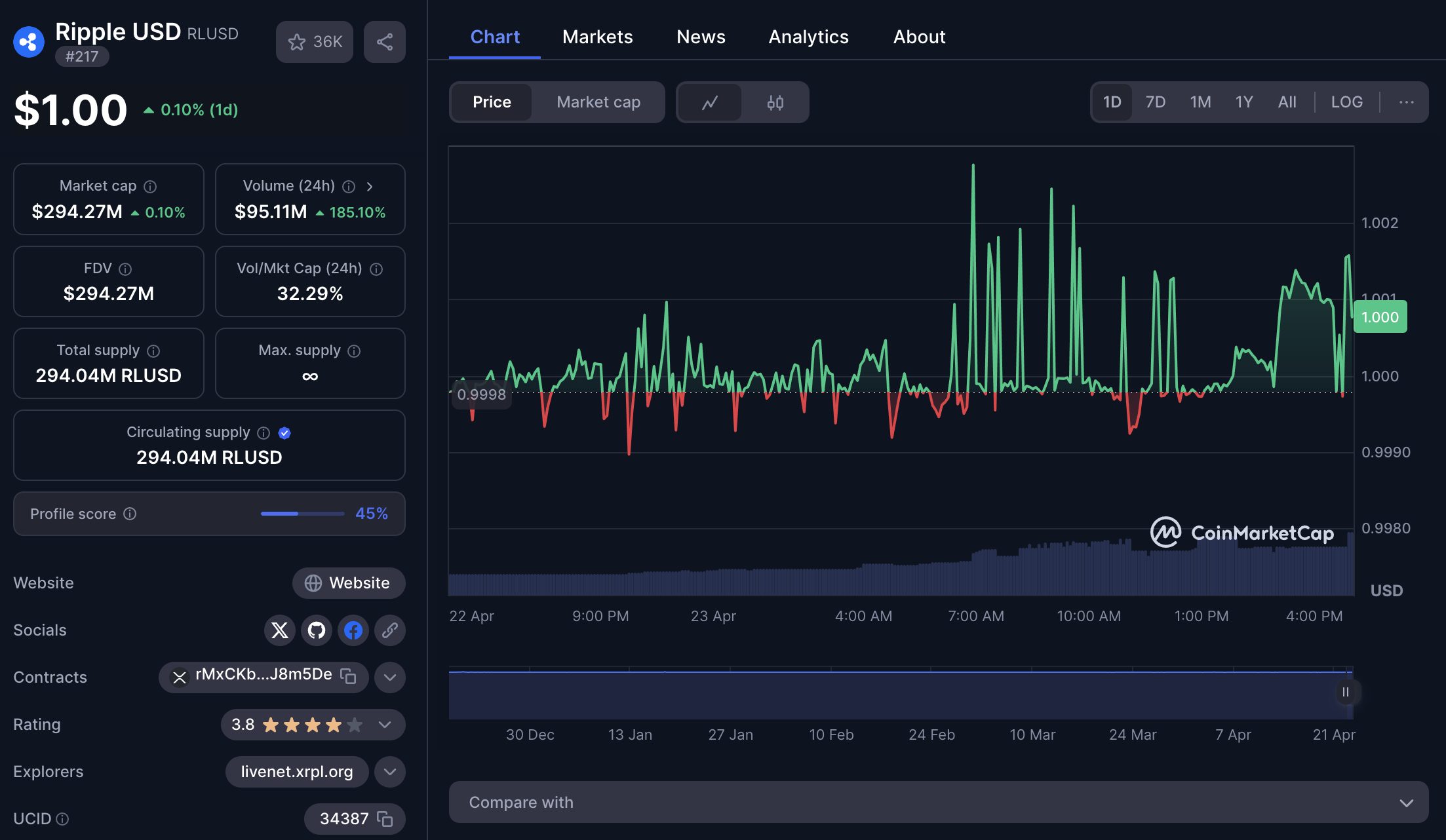
Task: Open the share icon button
Action: tap(385, 42)
